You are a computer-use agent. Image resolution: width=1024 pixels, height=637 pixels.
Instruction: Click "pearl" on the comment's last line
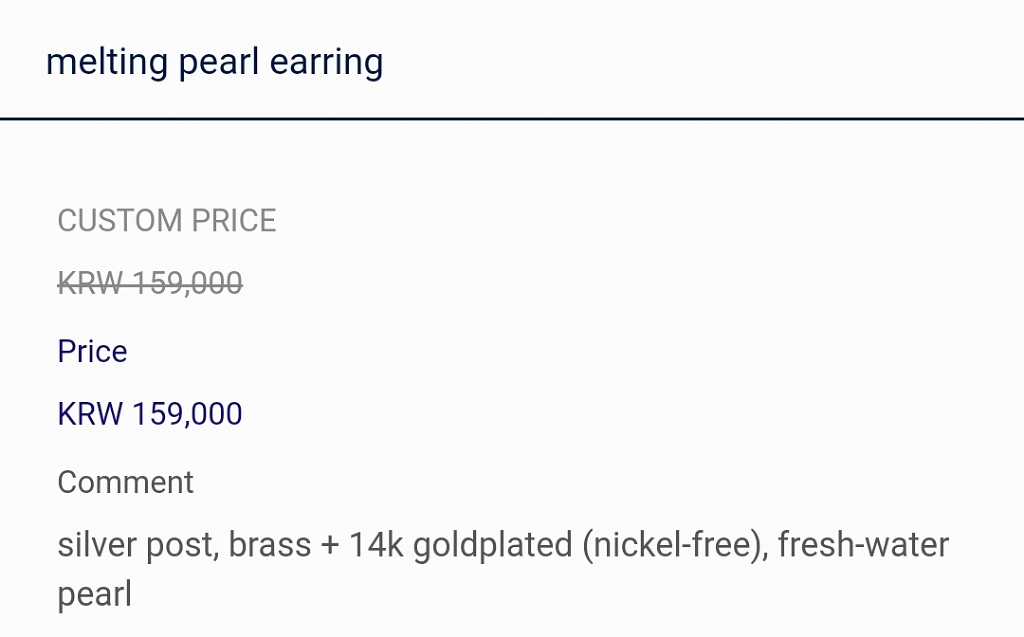(x=94, y=594)
